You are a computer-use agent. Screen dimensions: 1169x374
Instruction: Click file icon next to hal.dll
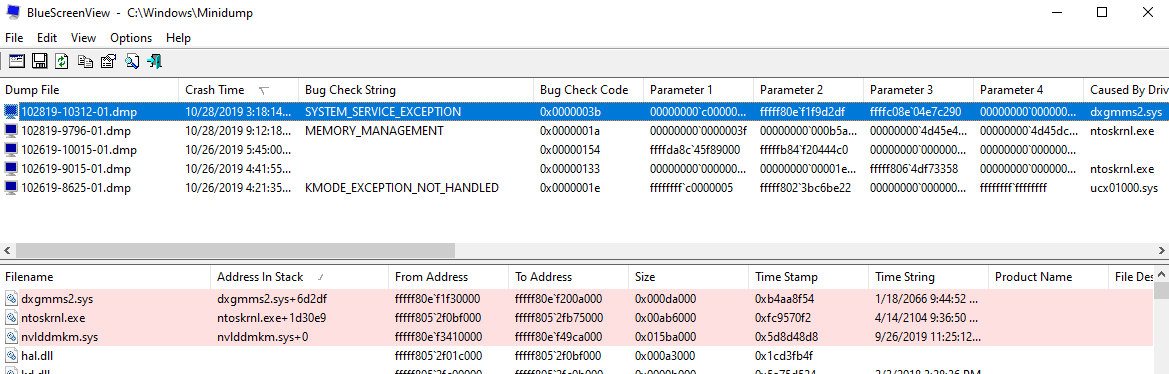coord(11,356)
